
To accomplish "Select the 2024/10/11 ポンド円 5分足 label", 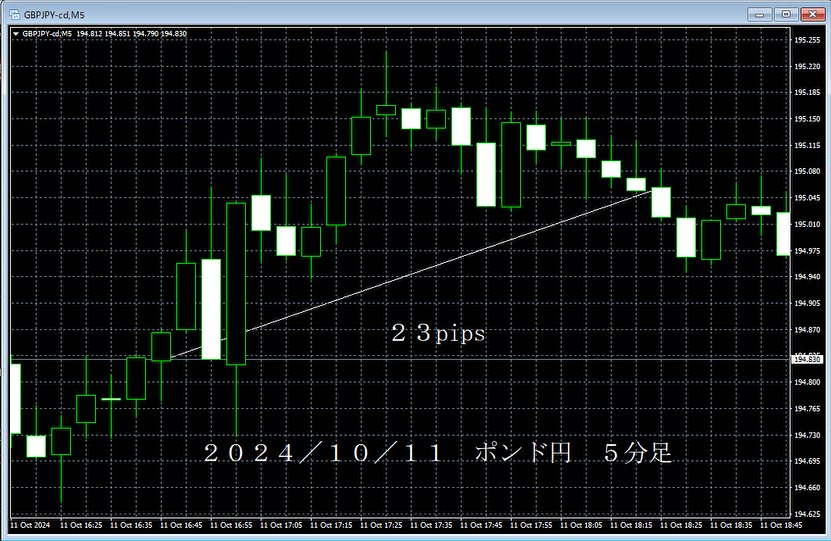I will (438, 453).
